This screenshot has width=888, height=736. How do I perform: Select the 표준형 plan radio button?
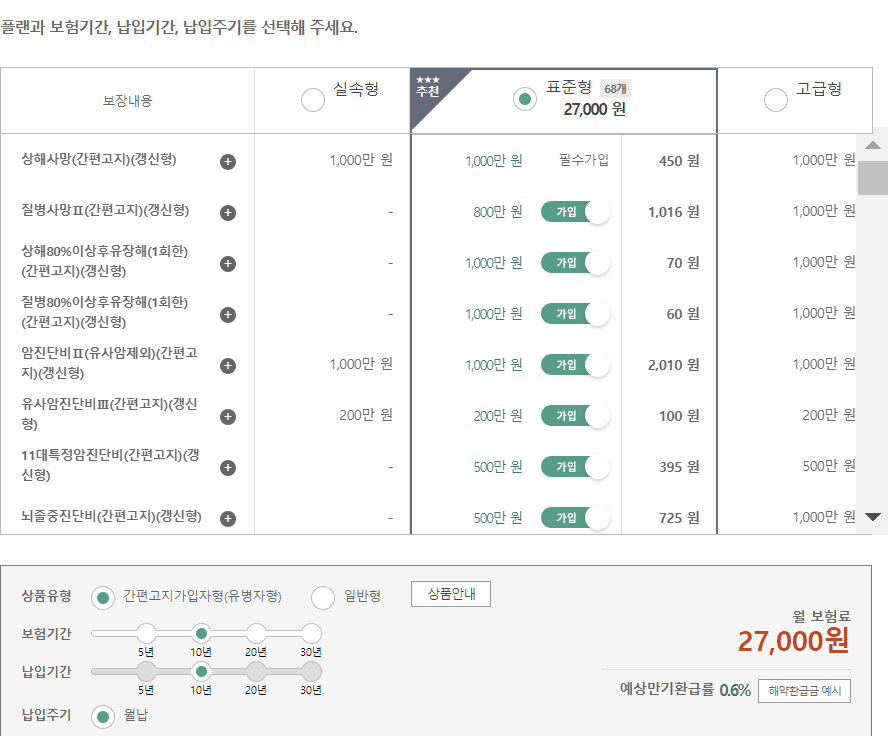524,99
